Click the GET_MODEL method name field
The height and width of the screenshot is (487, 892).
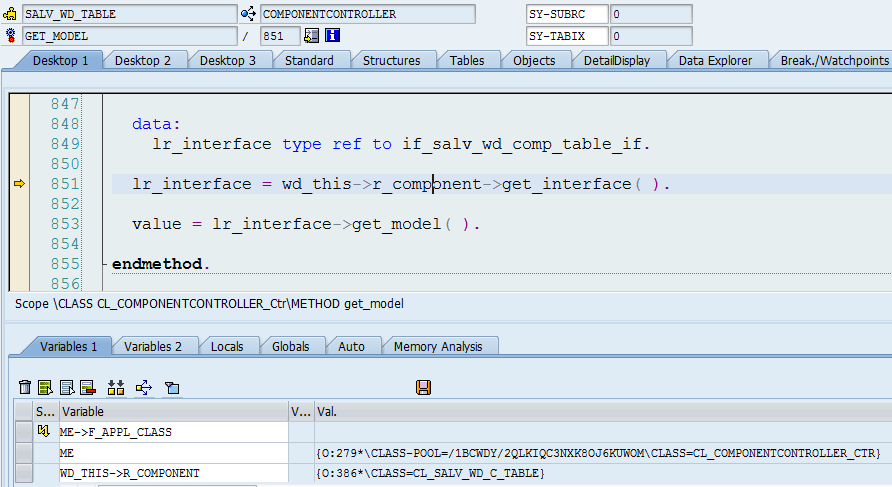pyautogui.click(x=126, y=36)
